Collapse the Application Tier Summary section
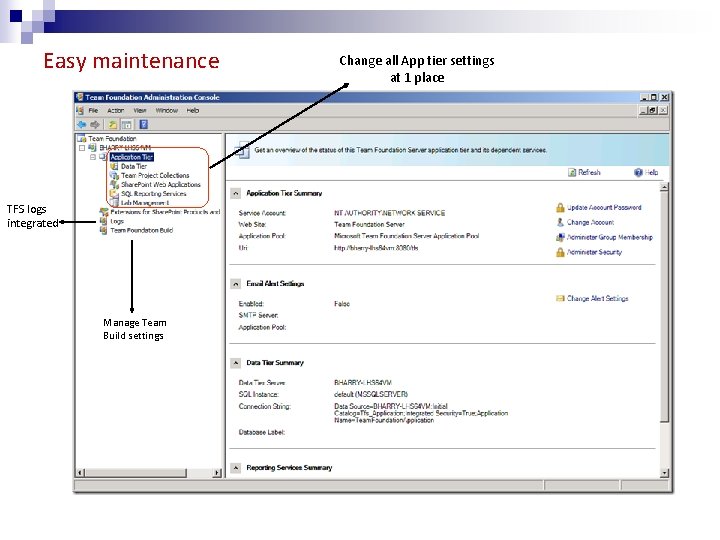 point(236,193)
